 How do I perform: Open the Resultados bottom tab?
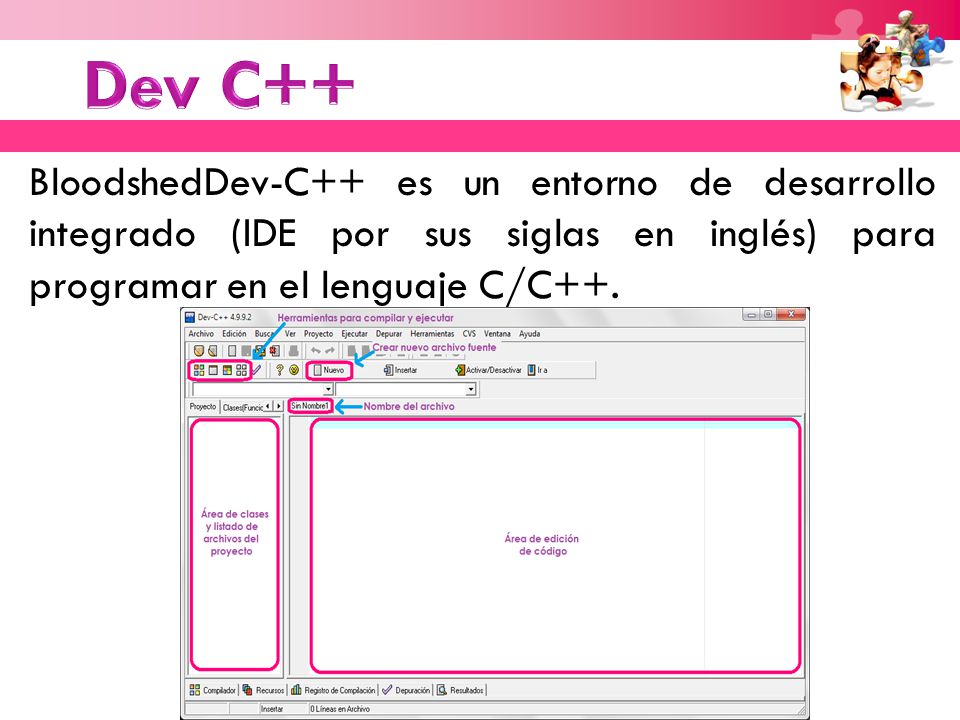460,690
